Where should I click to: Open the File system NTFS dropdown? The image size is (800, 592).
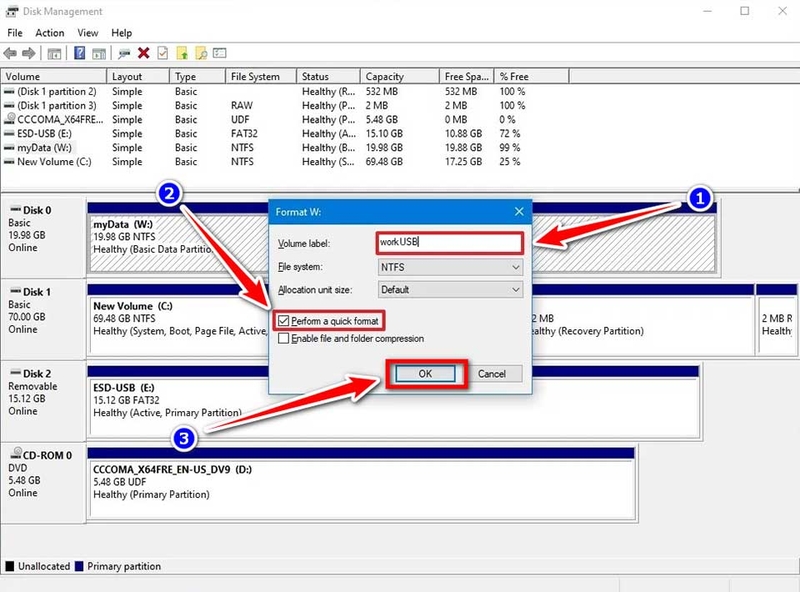click(x=451, y=267)
